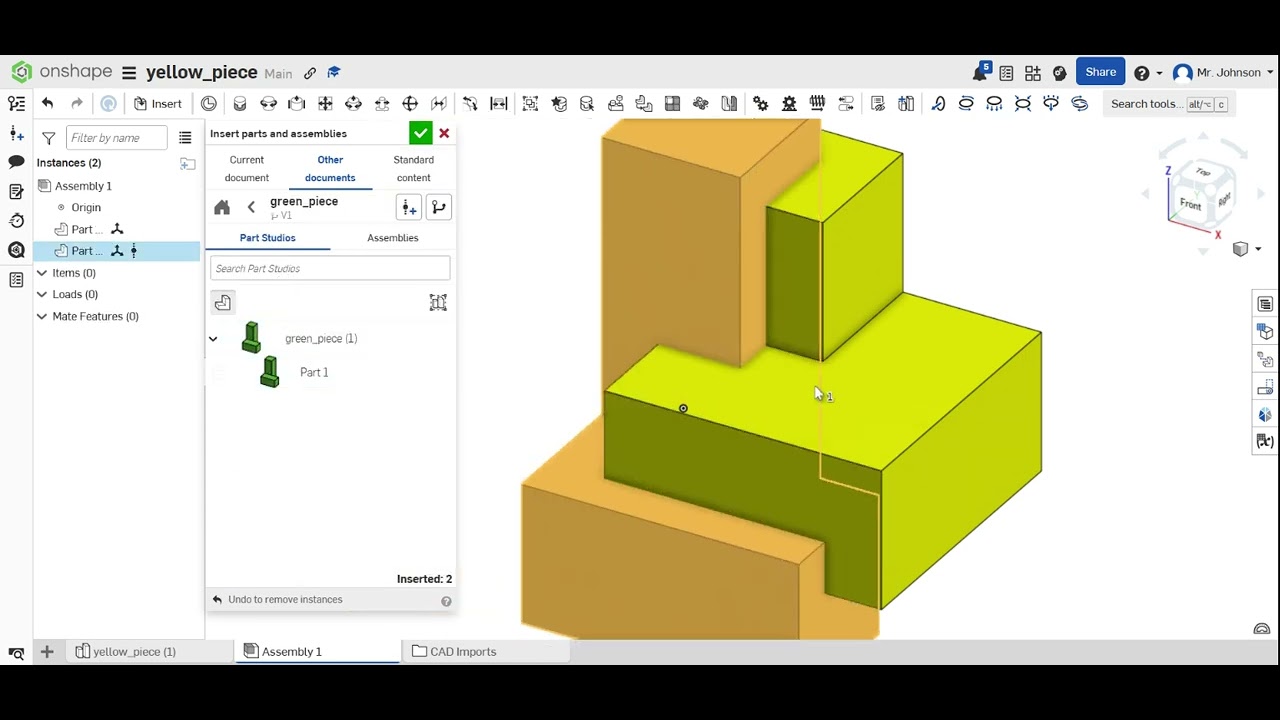The height and width of the screenshot is (720, 1280).
Task: Toggle the instance list view icon
Action: point(185,138)
